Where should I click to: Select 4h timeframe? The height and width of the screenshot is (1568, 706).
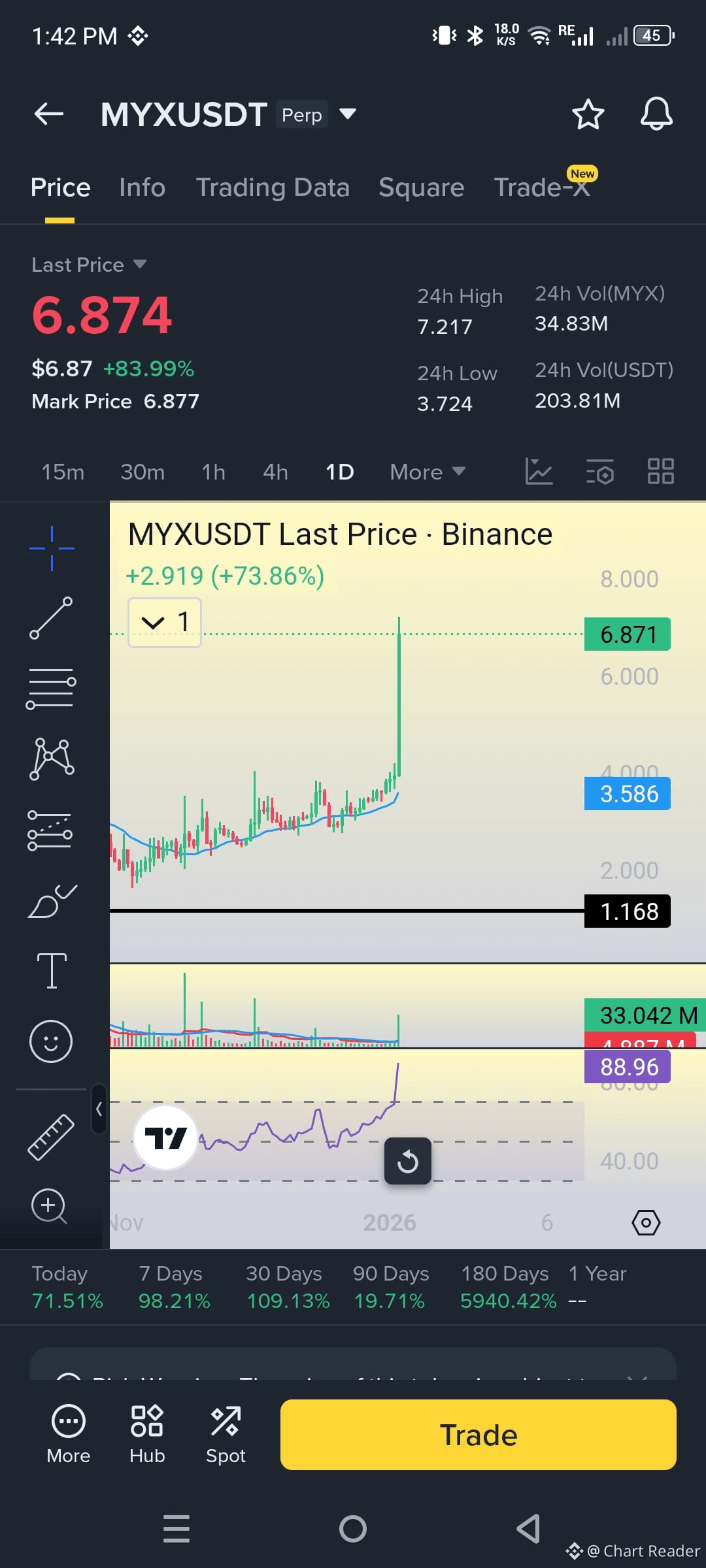[275, 472]
